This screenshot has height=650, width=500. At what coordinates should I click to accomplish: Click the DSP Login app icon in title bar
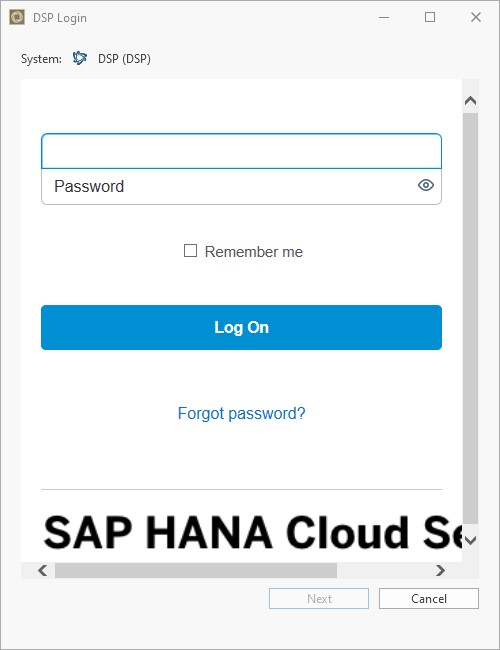coord(17,17)
